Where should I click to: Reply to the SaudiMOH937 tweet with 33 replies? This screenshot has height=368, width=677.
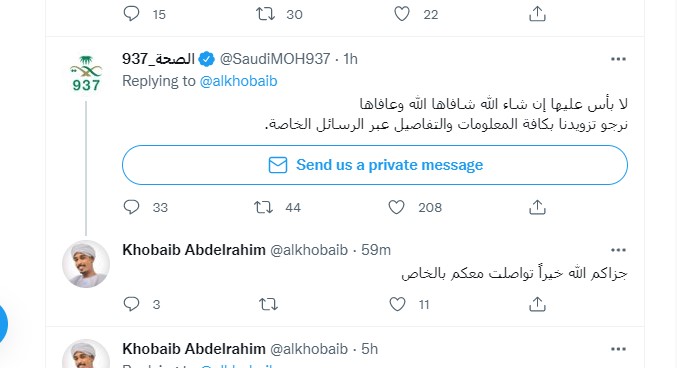click(x=131, y=207)
